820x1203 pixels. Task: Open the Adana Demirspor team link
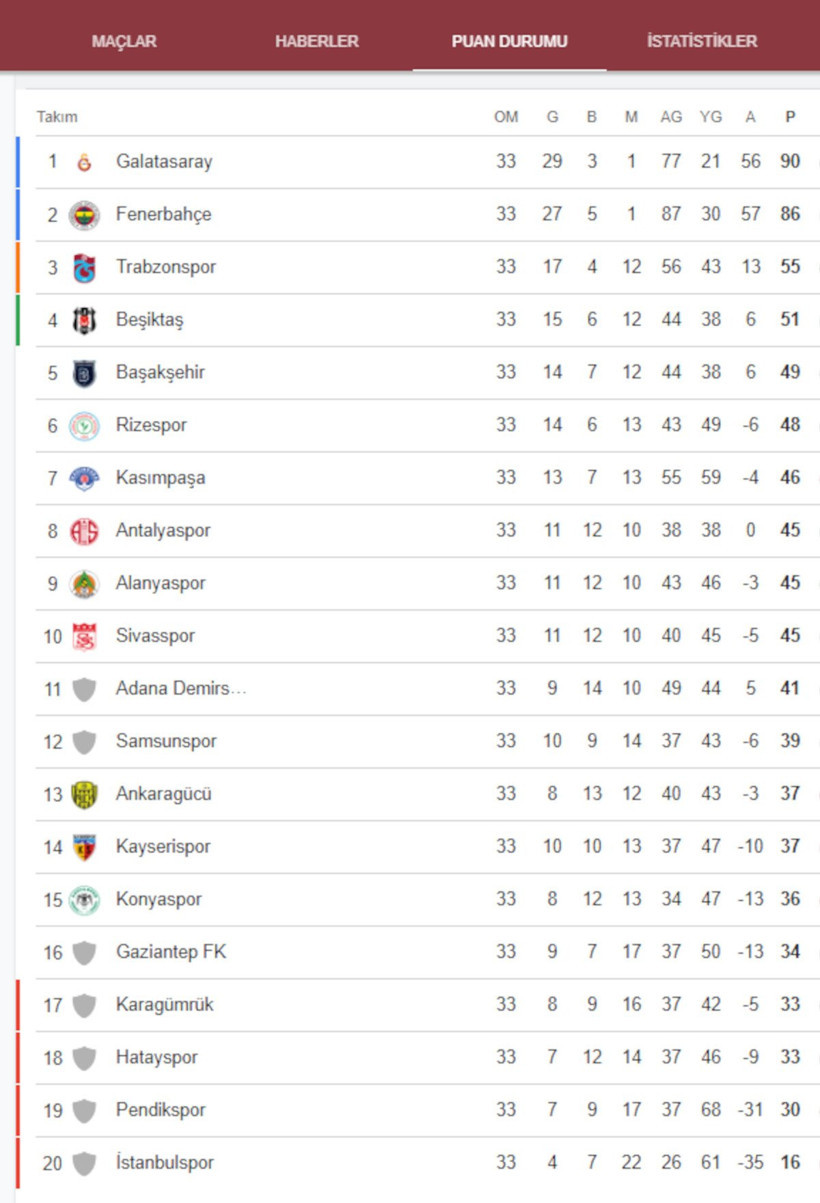pyautogui.click(x=181, y=688)
